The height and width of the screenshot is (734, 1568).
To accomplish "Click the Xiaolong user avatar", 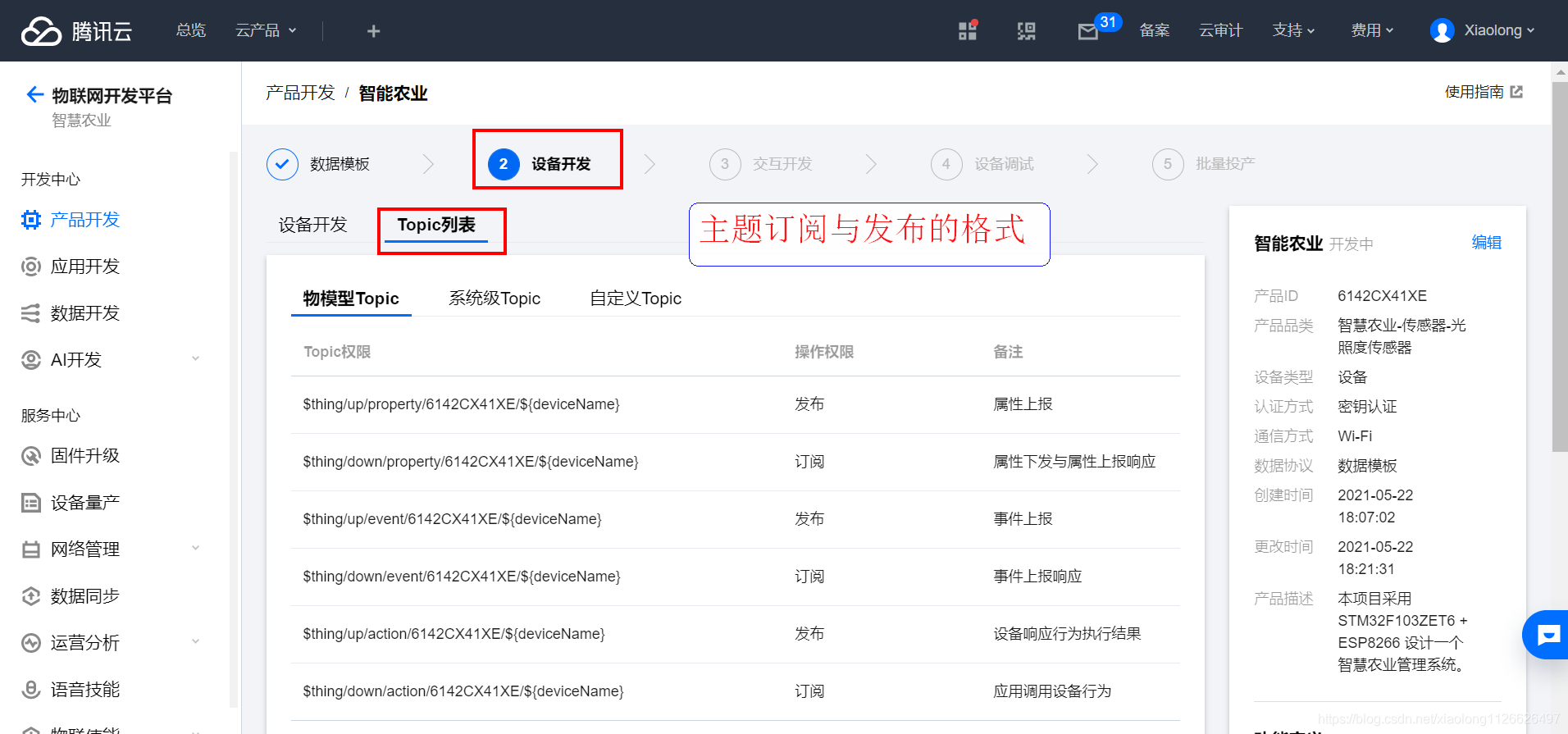I will [1442, 30].
